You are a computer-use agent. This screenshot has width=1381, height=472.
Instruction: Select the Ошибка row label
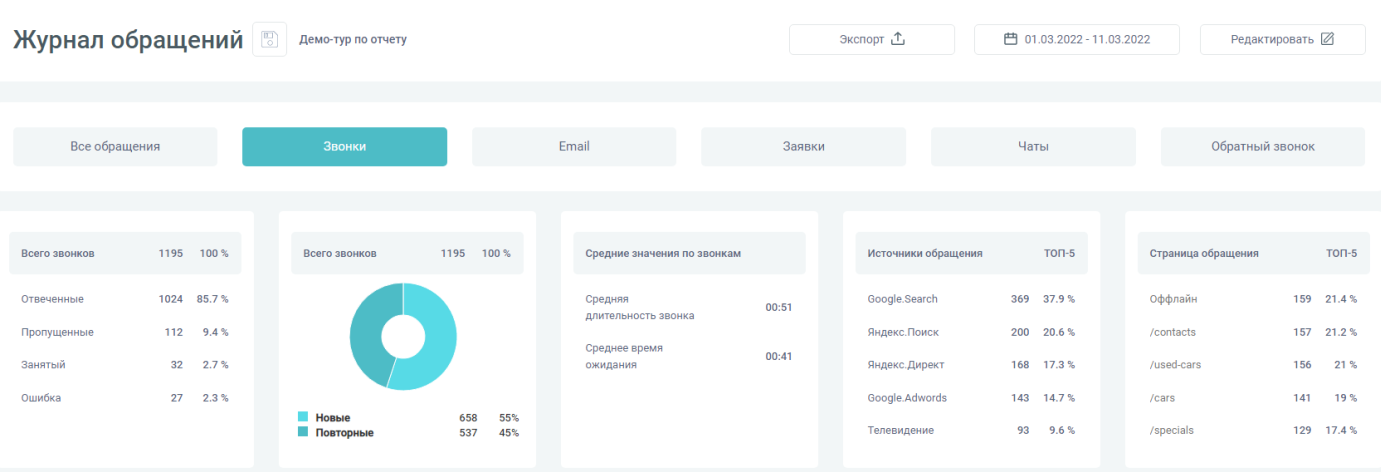point(41,398)
